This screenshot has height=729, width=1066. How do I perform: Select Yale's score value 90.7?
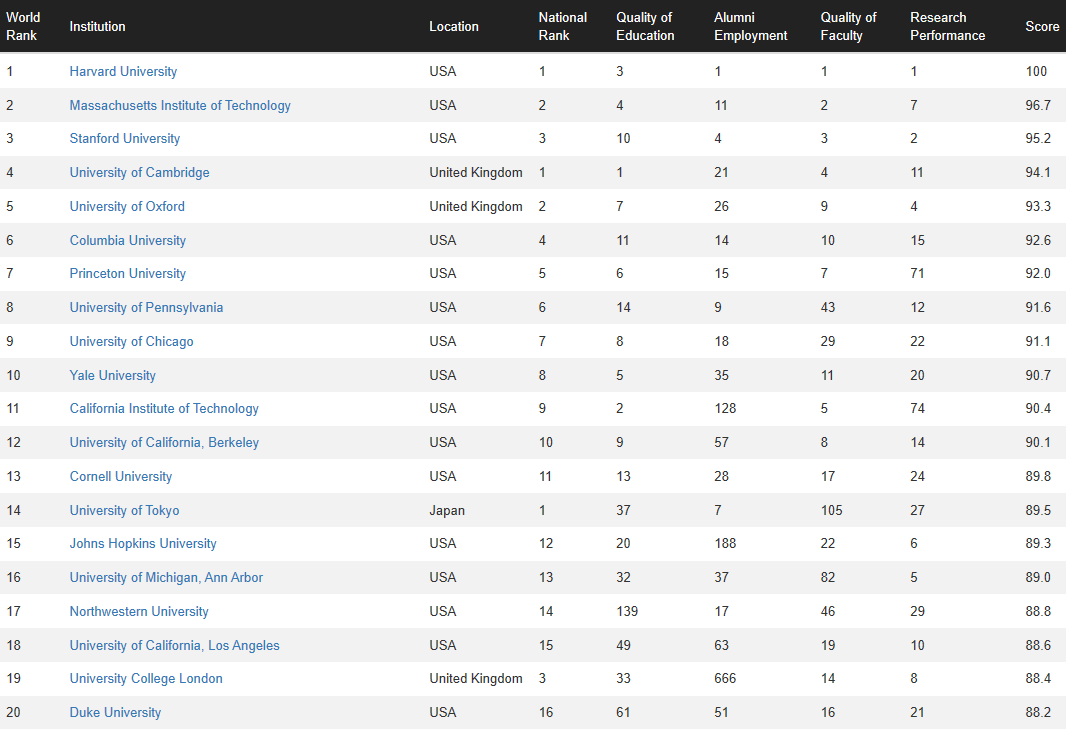[1038, 375]
